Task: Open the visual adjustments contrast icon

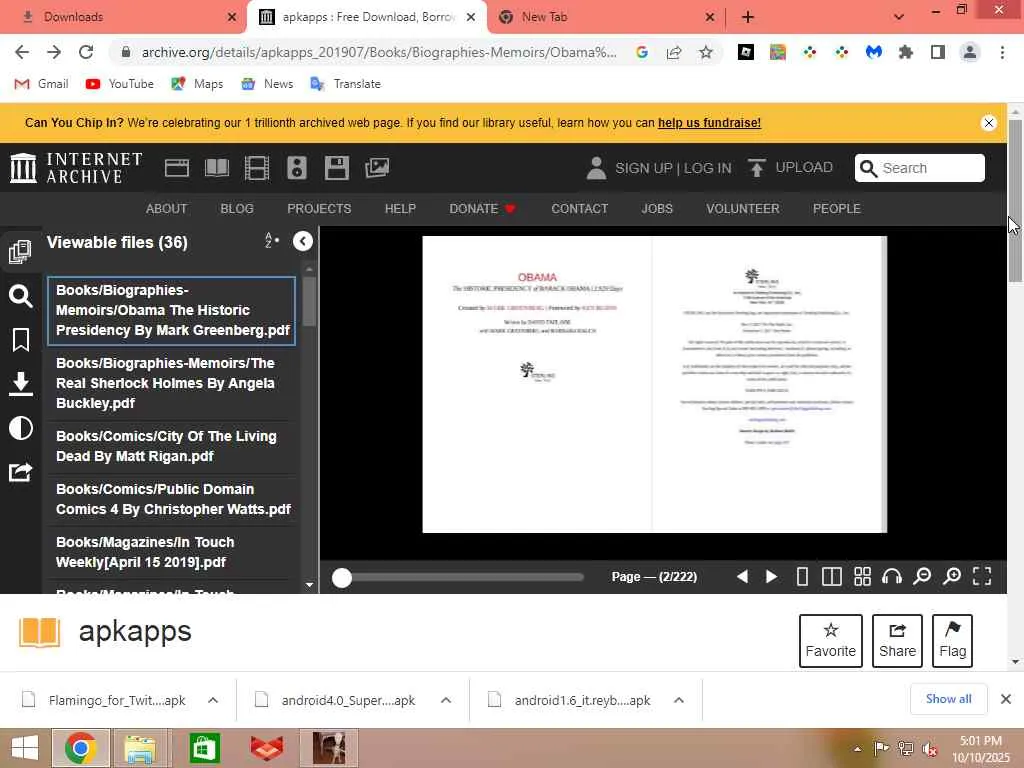Action: [x=20, y=428]
